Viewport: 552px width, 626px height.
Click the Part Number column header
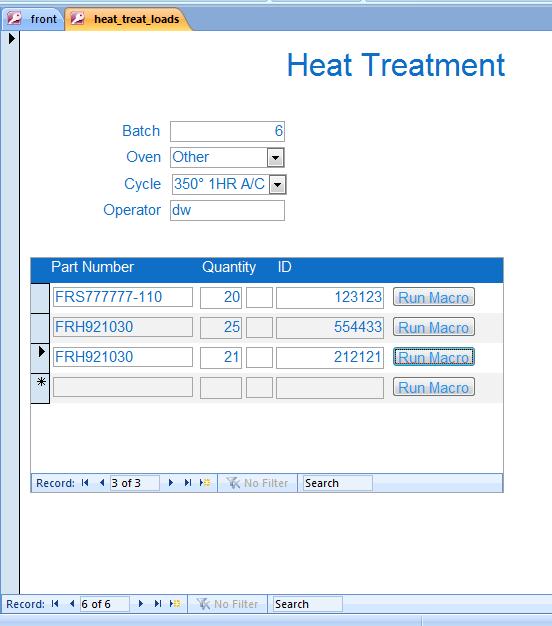[93, 267]
